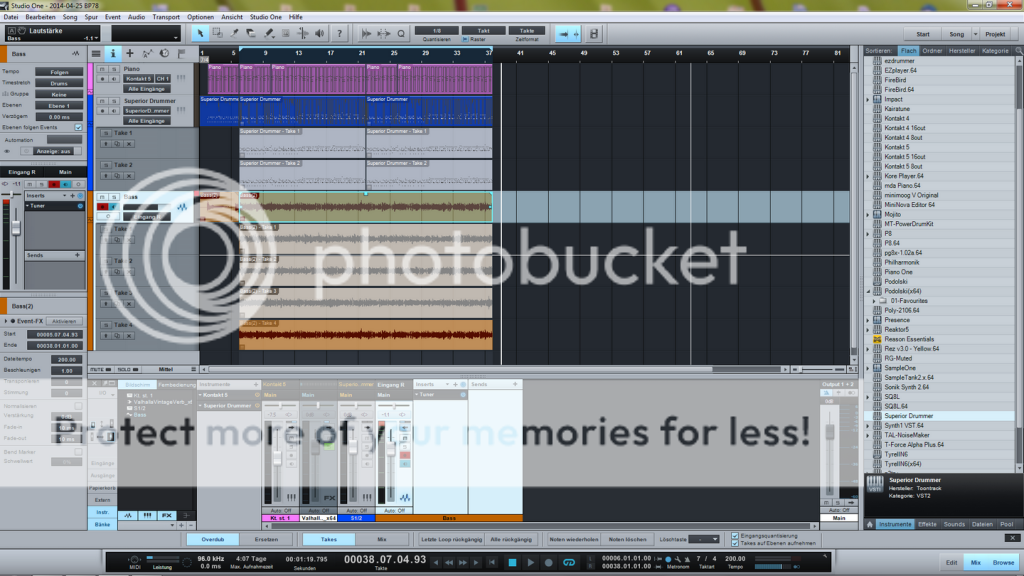Toggle the Ebenen folgen Events checkbox
The width and height of the screenshot is (1024, 576).
click(x=78, y=127)
